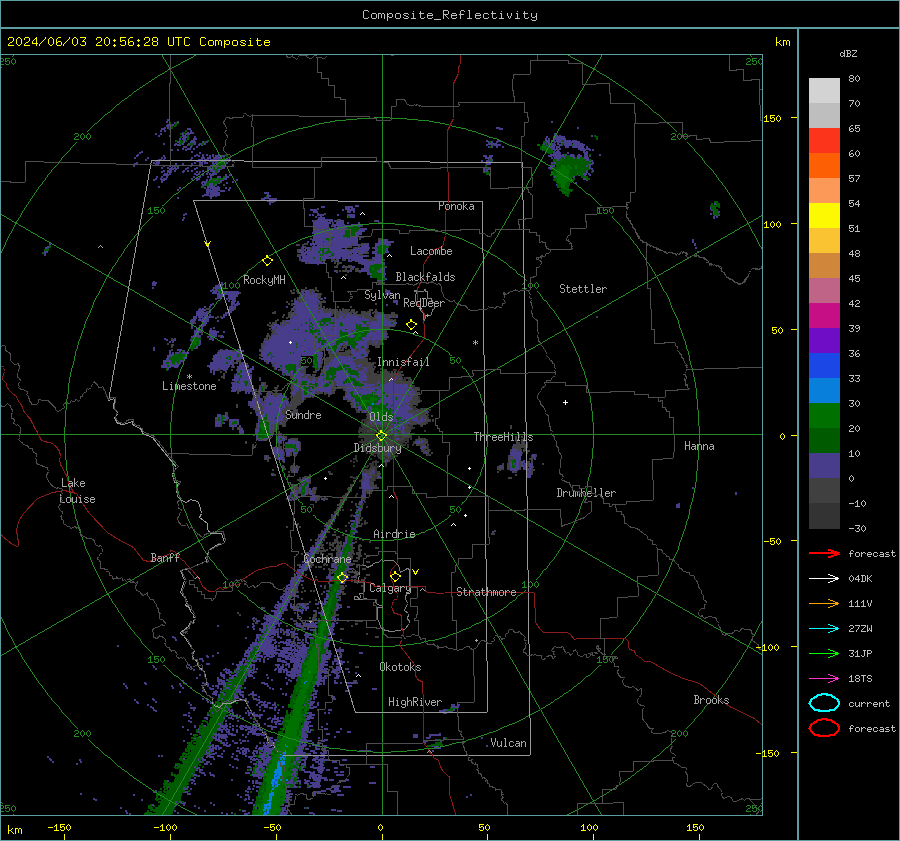Click the yellow diamond marker above Calgary
Image resolution: width=900 pixels, height=841 pixels.
point(395,576)
